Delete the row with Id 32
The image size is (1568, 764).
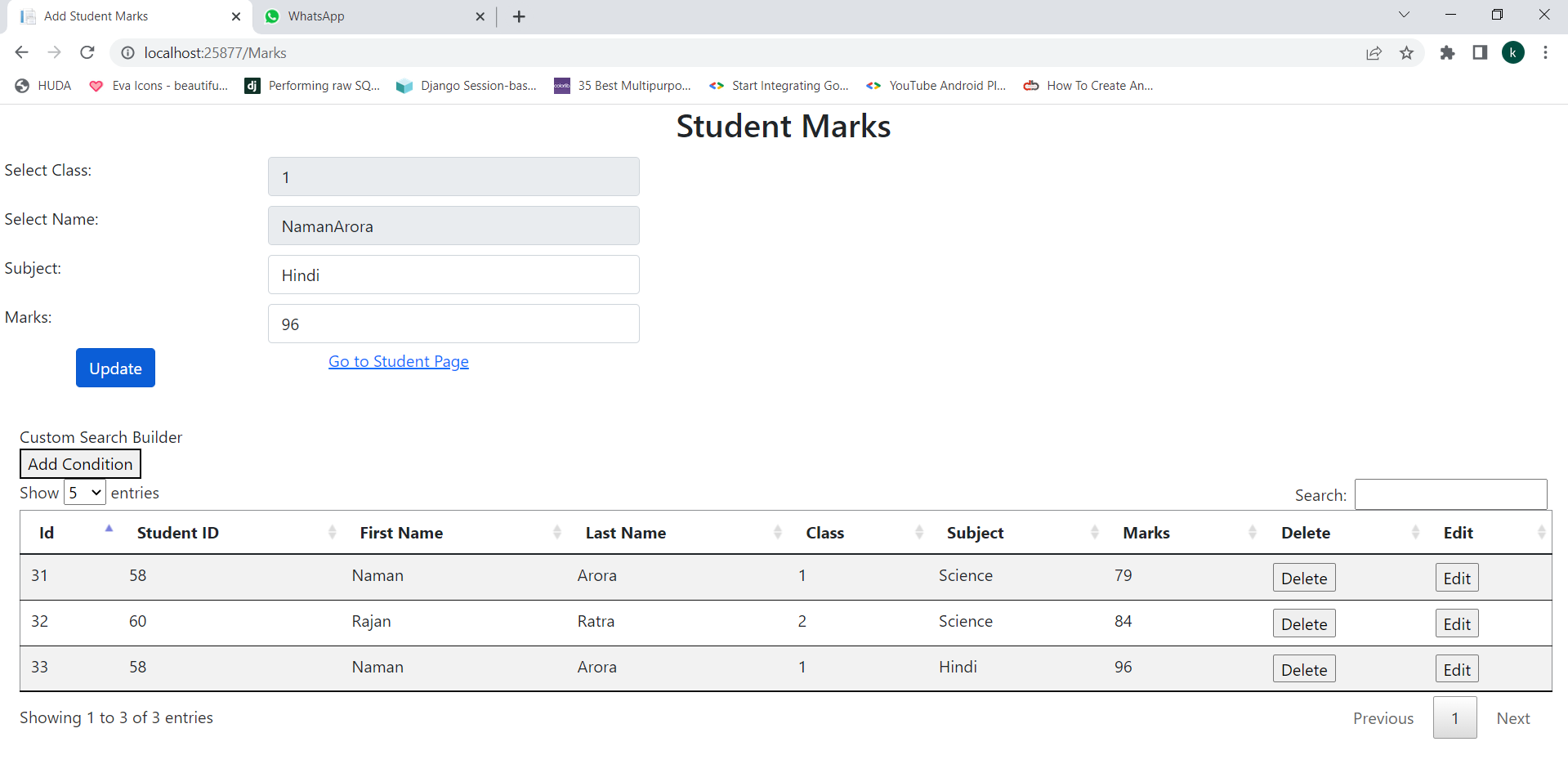tap(1304, 623)
